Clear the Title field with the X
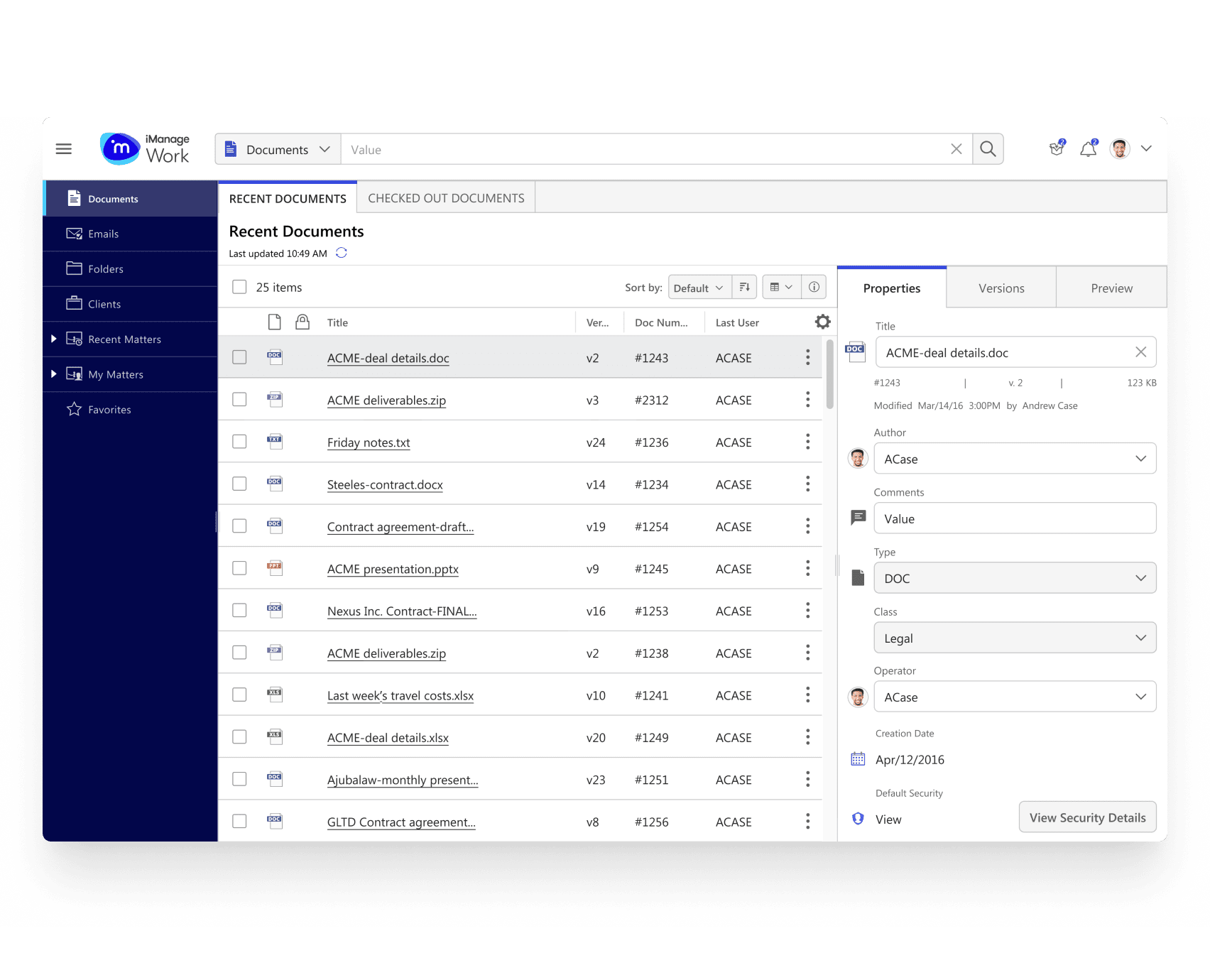1210x980 pixels. [x=1141, y=352]
